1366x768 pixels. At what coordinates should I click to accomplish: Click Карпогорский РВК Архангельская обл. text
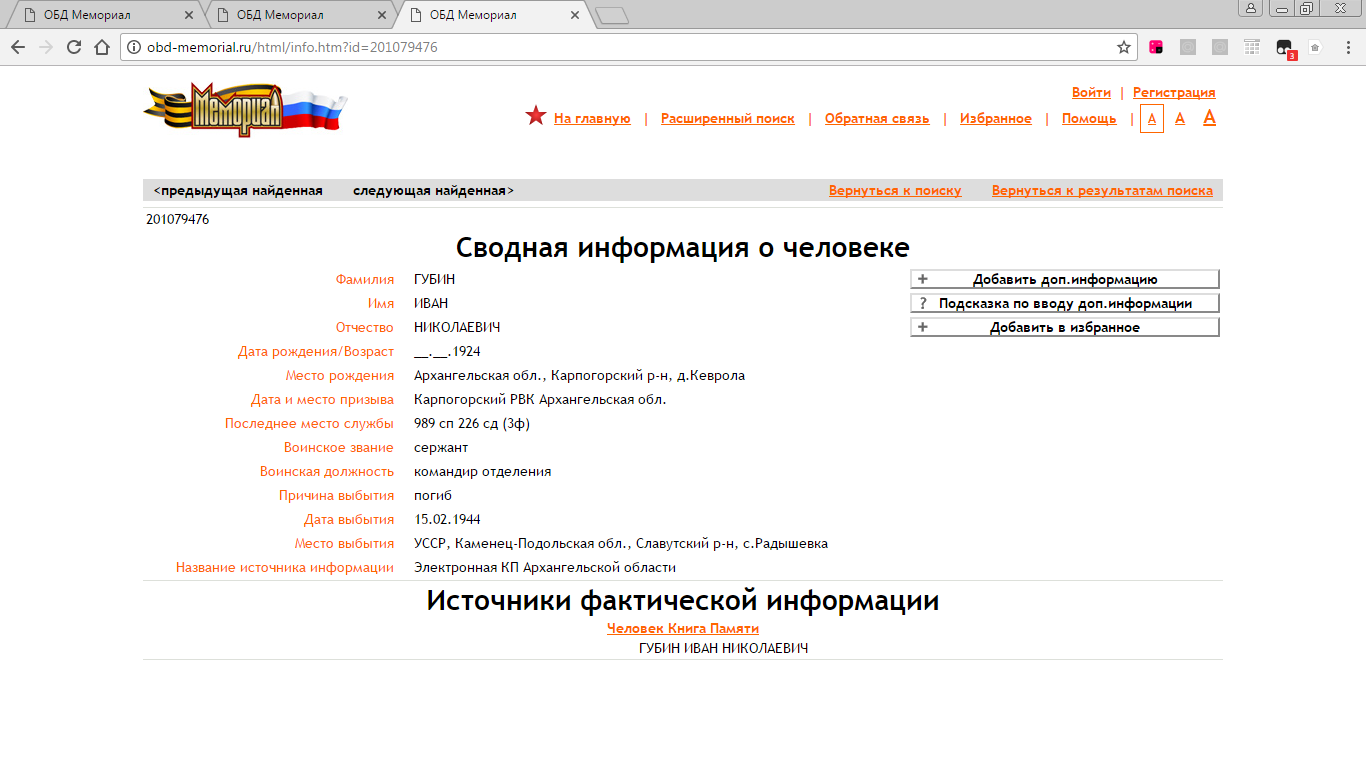click(x=540, y=399)
